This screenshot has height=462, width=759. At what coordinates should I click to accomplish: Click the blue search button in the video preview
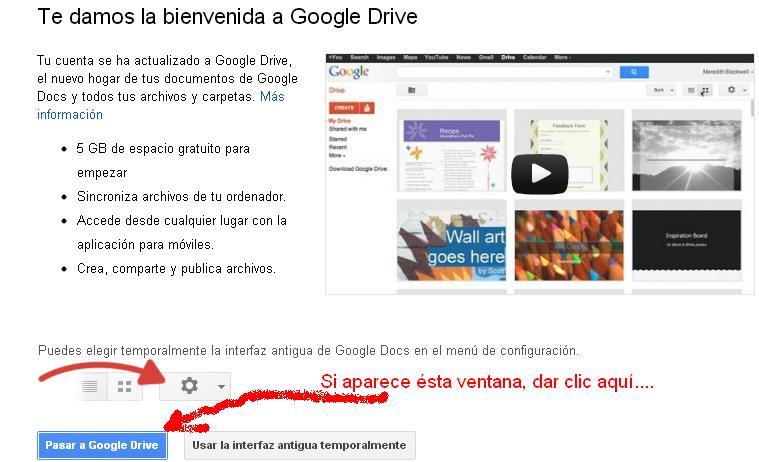(x=634, y=72)
